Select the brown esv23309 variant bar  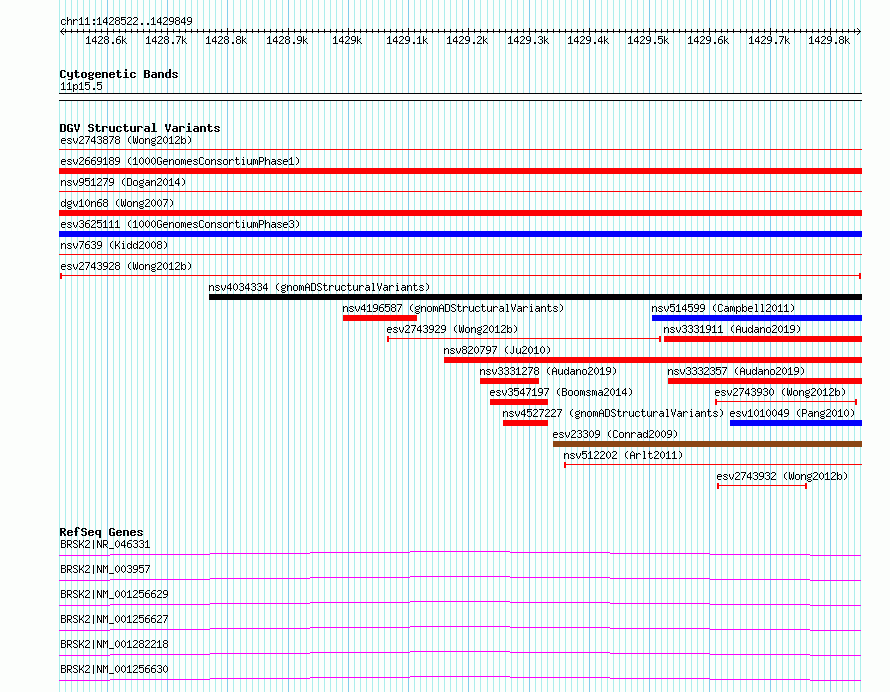[707, 444]
